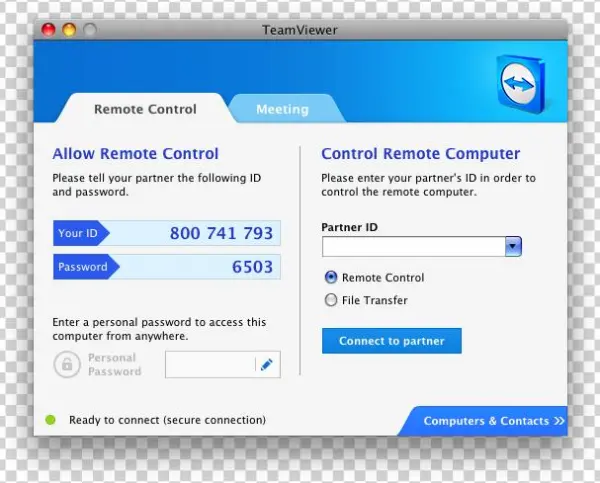The height and width of the screenshot is (483, 600).
Task: Switch to the Remote Control tab
Action: coord(145,109)
